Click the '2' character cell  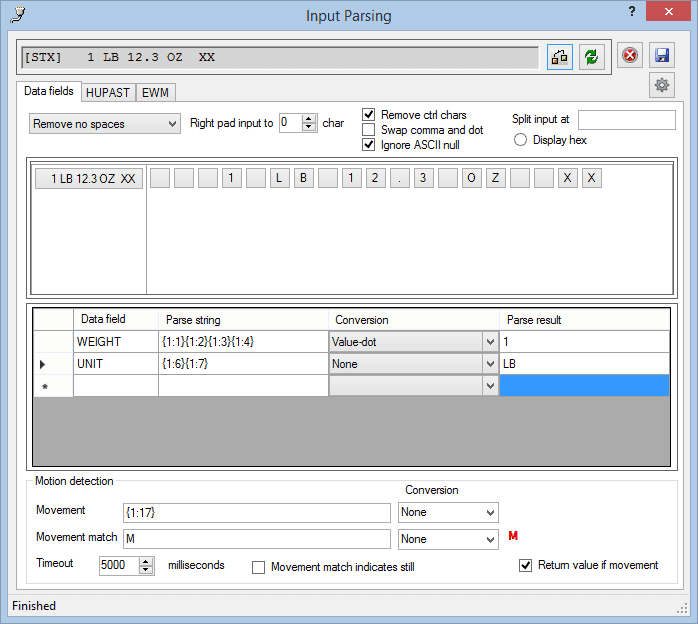pyautogui.click(x=376, y=178)
